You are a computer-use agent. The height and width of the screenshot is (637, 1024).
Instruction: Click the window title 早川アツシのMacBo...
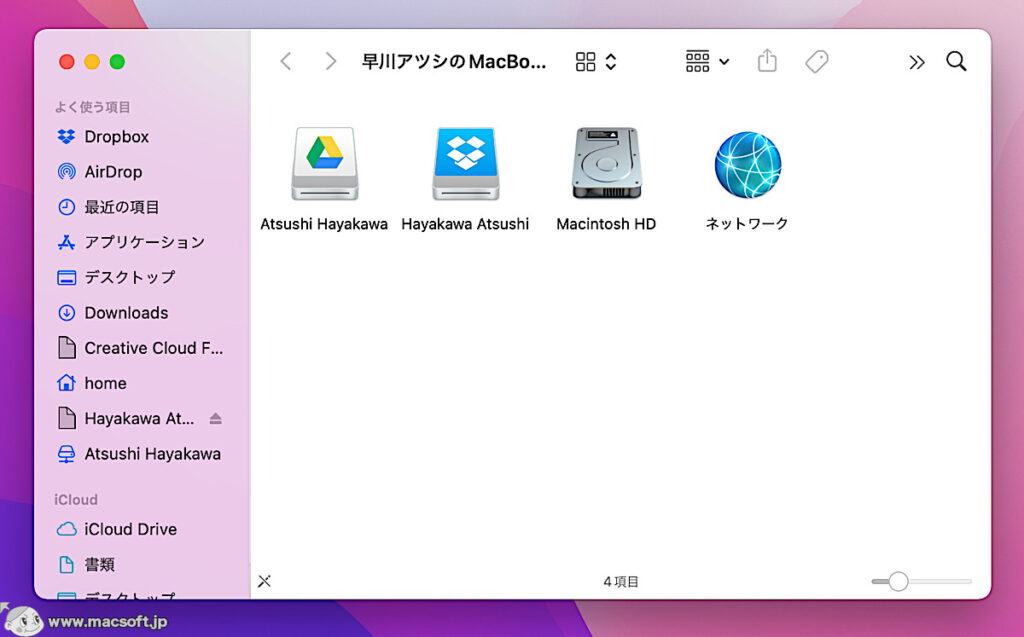(454, 61)
